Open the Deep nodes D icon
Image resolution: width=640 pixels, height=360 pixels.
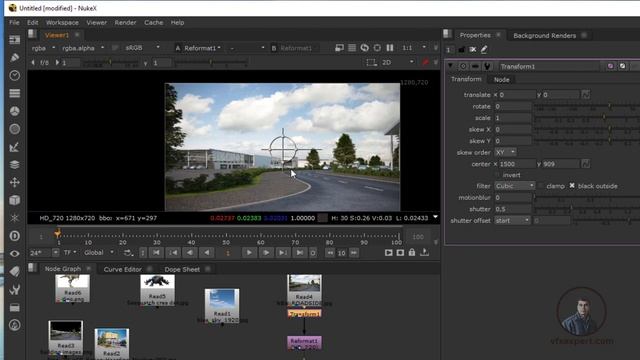(15, 236)
